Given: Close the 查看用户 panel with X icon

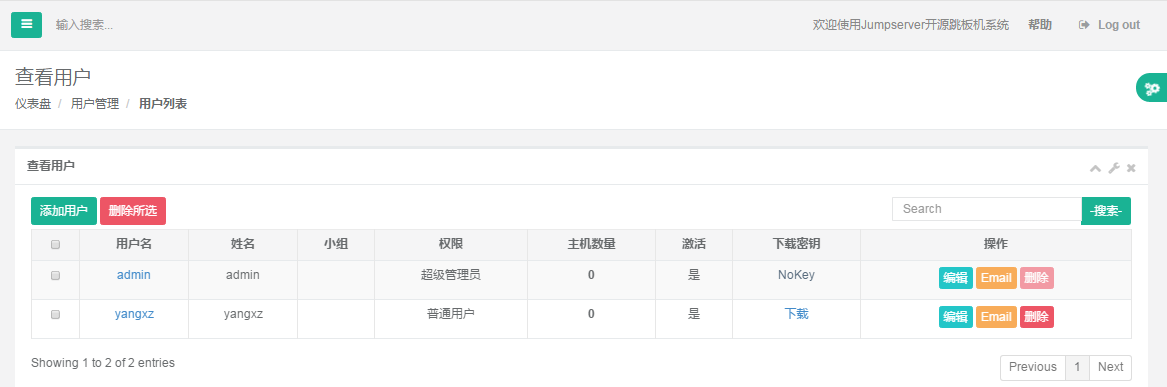Looking at the screenshot, I should 1131,168.
